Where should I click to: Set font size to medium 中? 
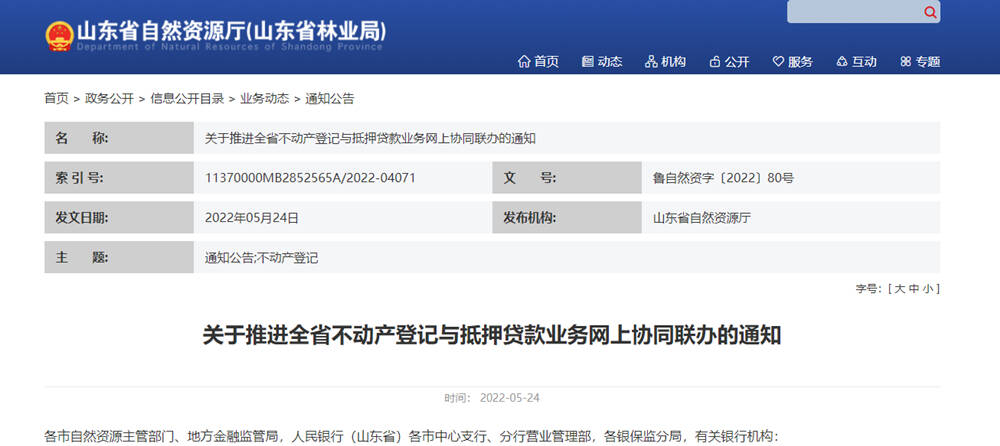click(x=914, y=288)
